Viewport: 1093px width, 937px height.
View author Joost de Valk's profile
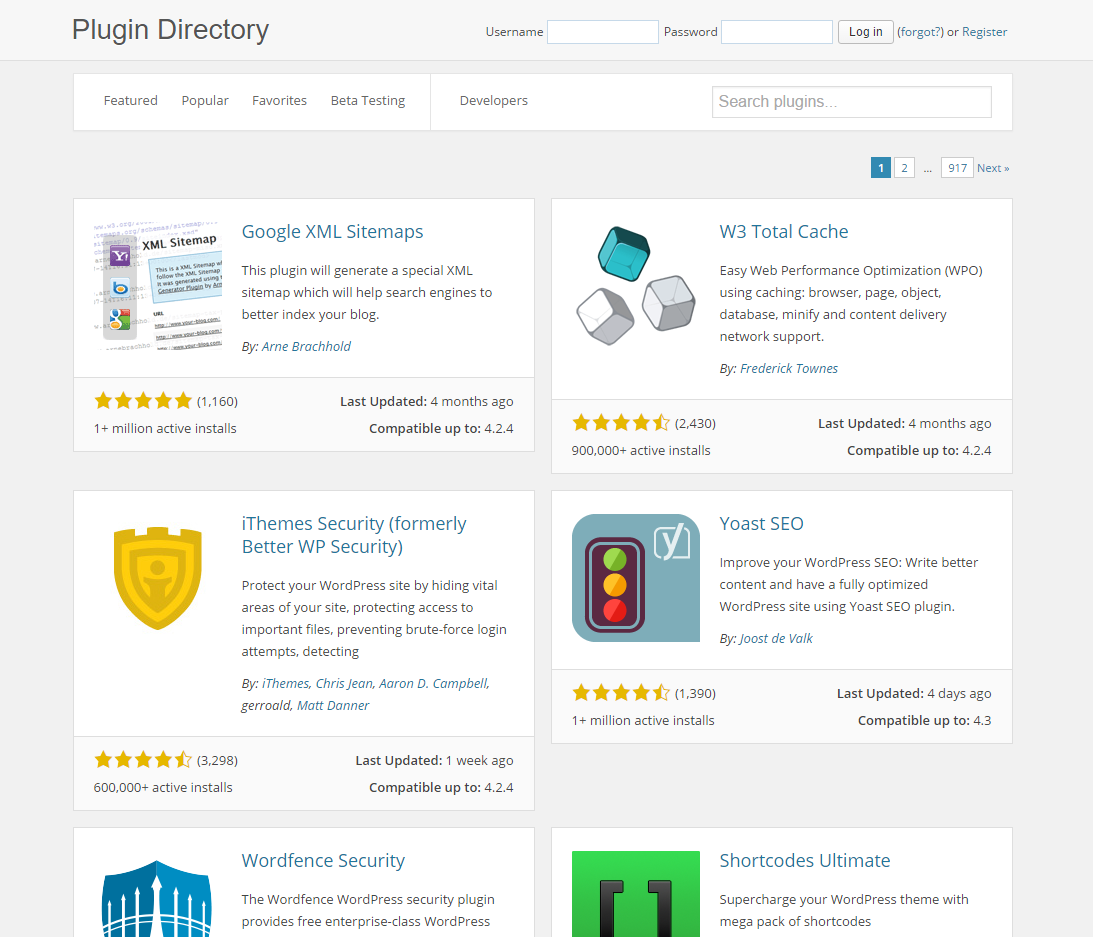click(776, 639)
